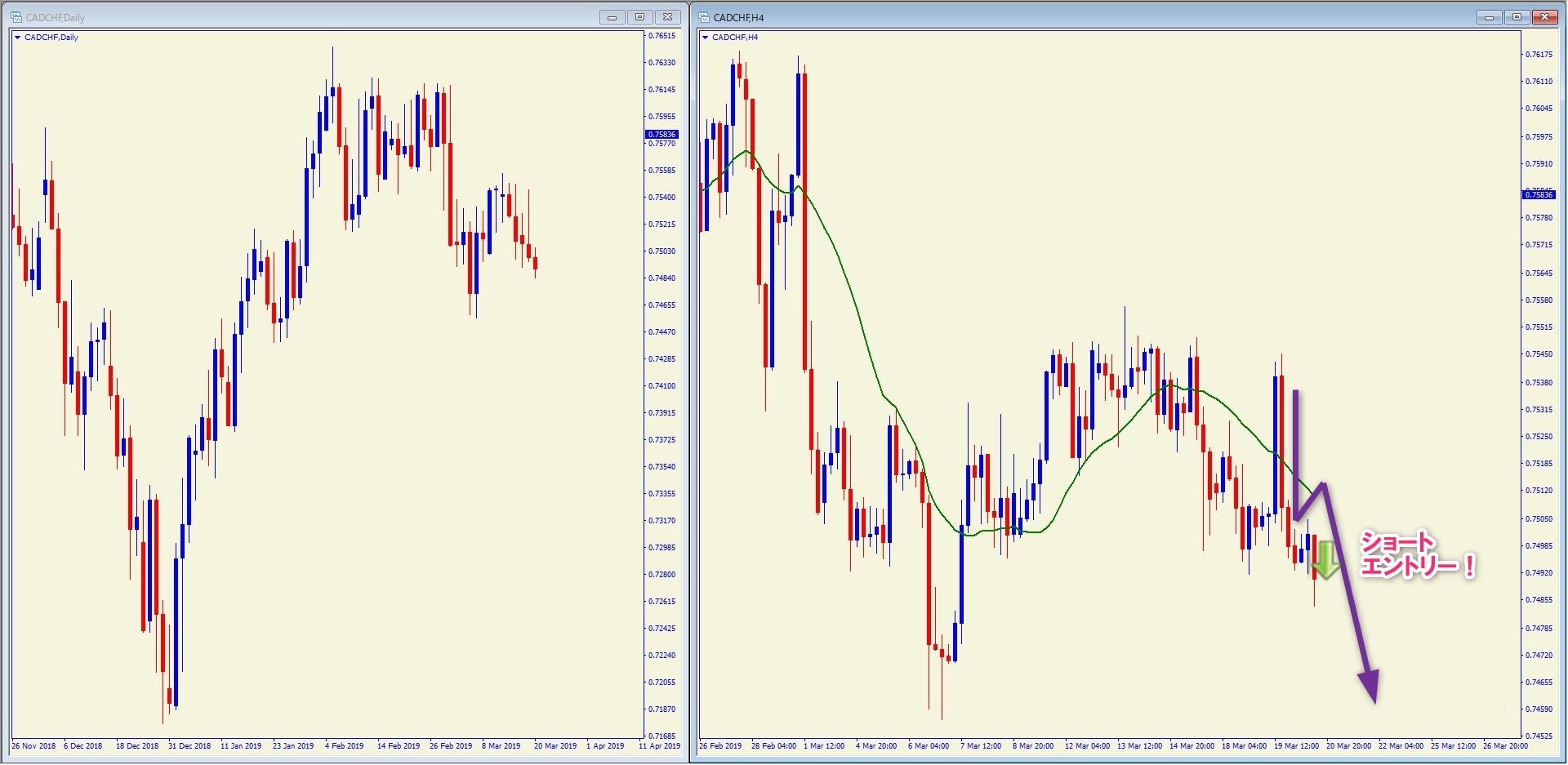Click the chart icon in CADCHF,H4 title bar
The image size is (1568, 765).
[x=704, y=17]
